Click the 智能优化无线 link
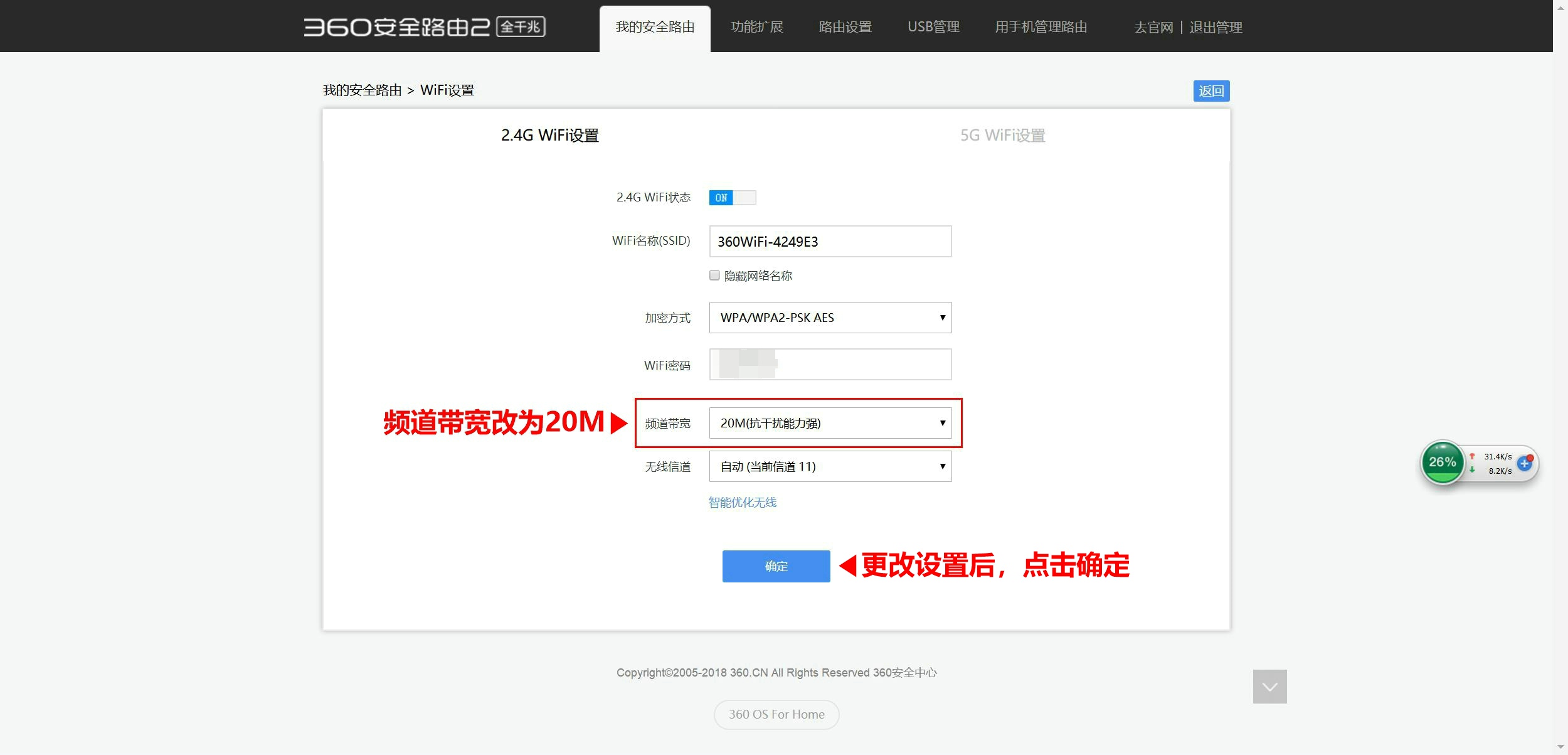The image size is (1568, 755). [743, 502]
